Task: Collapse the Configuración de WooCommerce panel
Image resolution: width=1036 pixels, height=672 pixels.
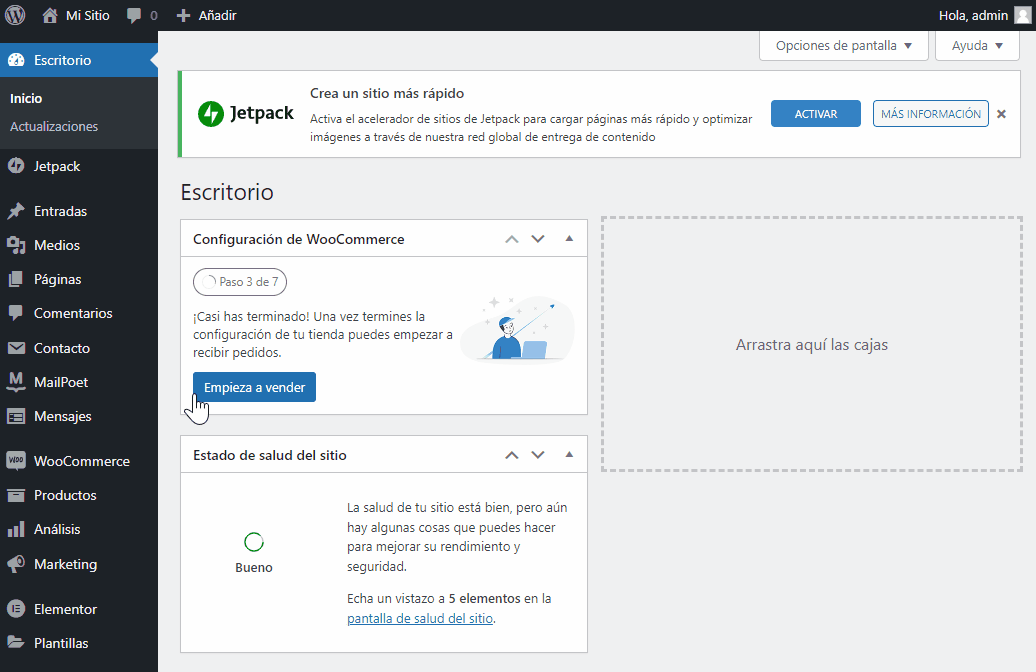Action: (570, 239)
